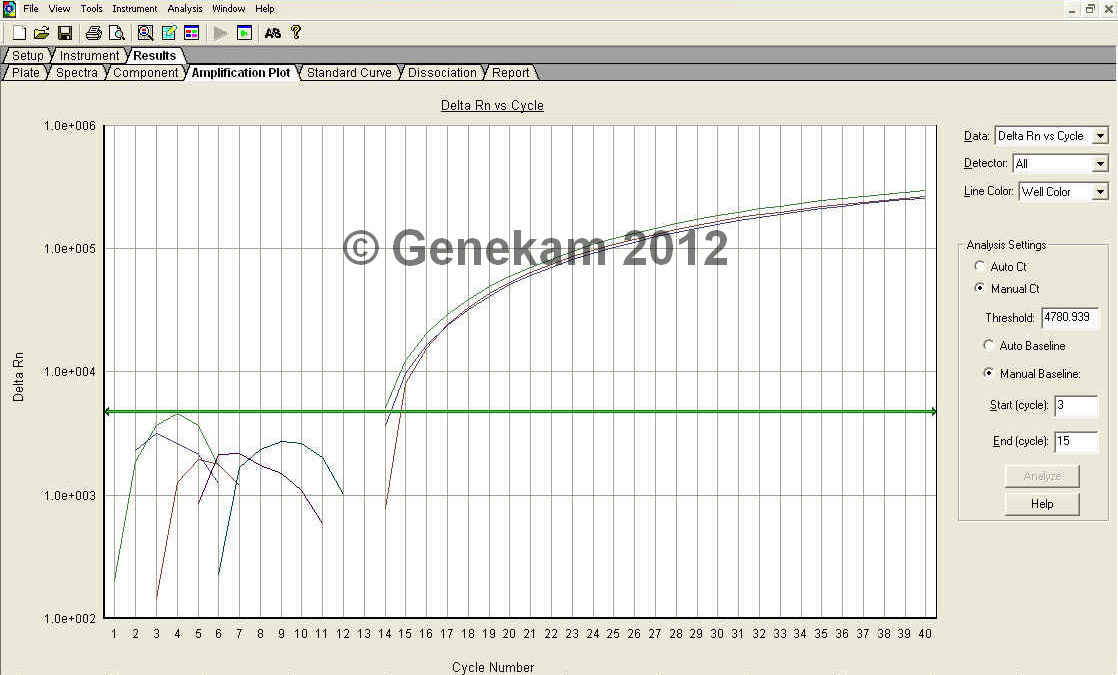Click the Delta Rn axis label

click(19, 377)
